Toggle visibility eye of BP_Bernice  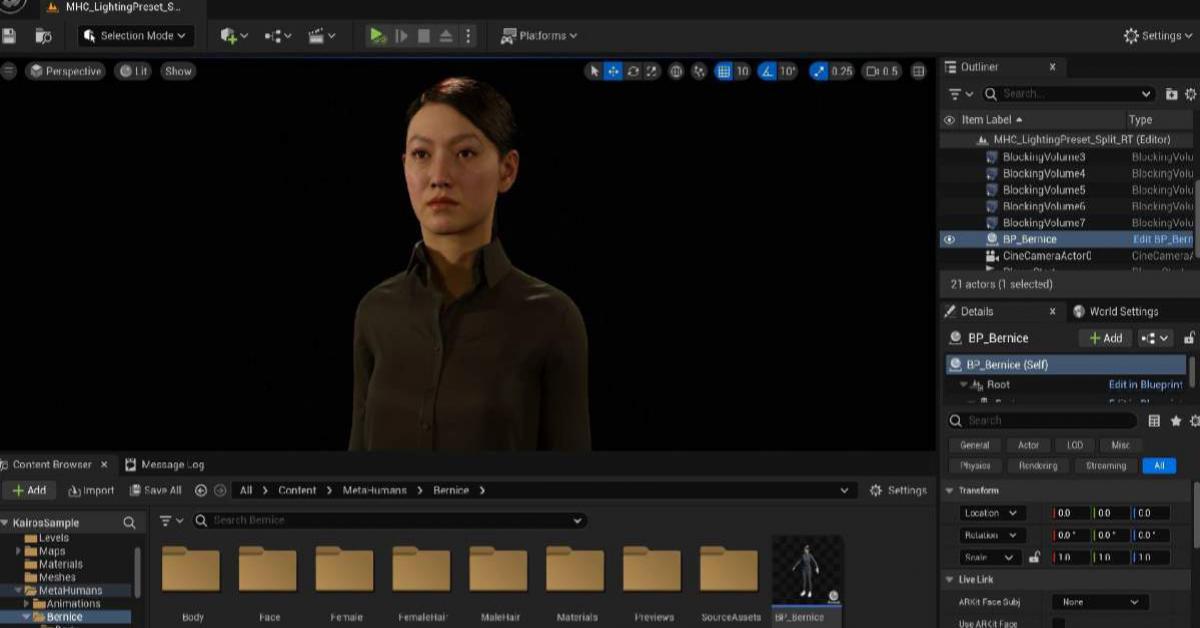950,239
